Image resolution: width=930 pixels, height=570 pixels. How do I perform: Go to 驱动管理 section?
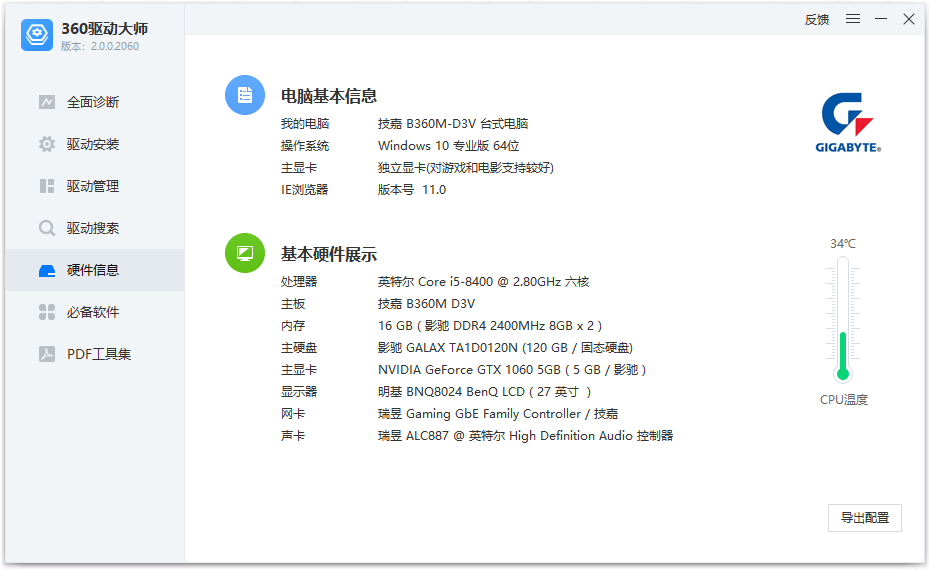tap(95, 186)
